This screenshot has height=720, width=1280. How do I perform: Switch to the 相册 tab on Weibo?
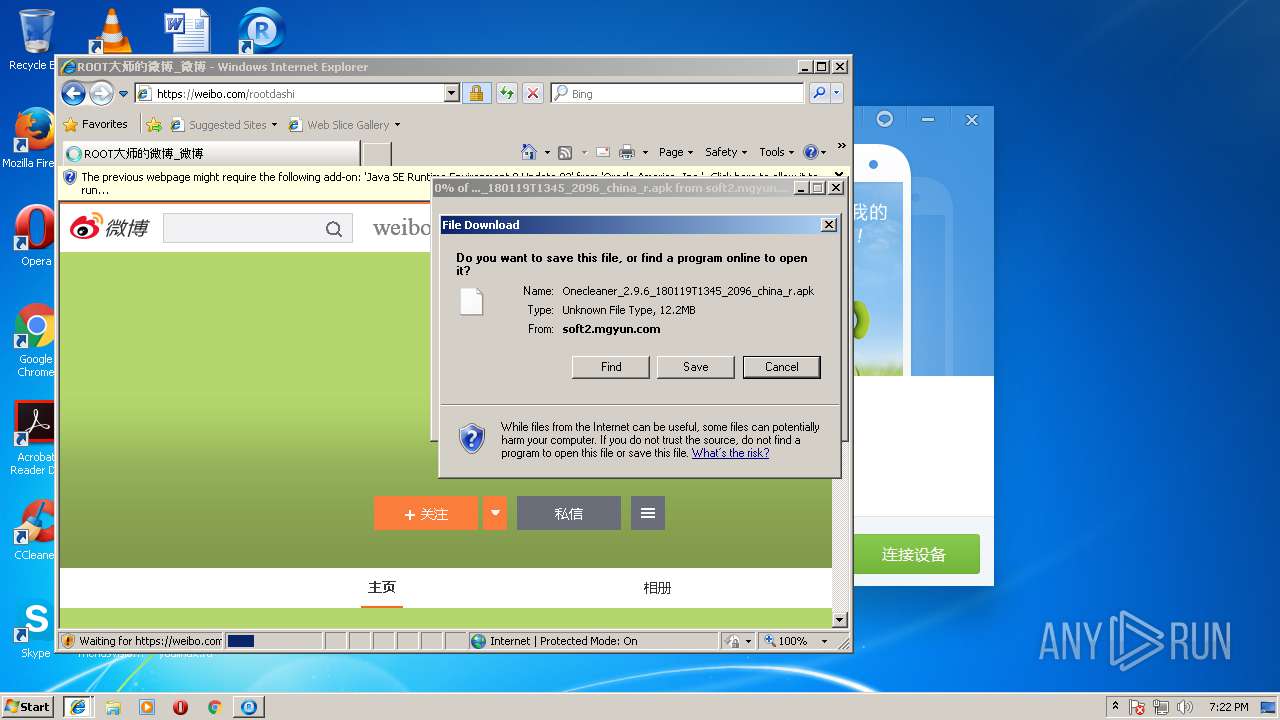click(x=657, y=588)
